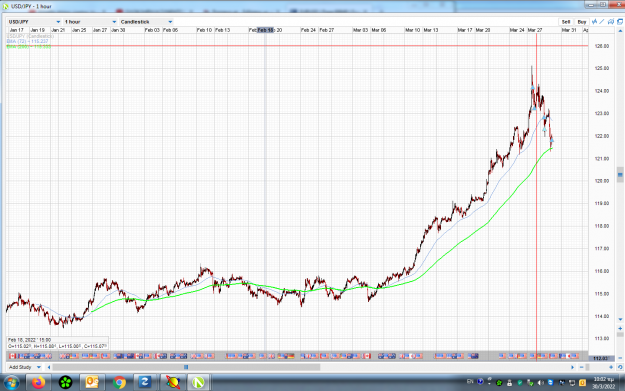The image size is (625, 391).
Task: Click the Mar 27 date label
Action: (535, 30)
